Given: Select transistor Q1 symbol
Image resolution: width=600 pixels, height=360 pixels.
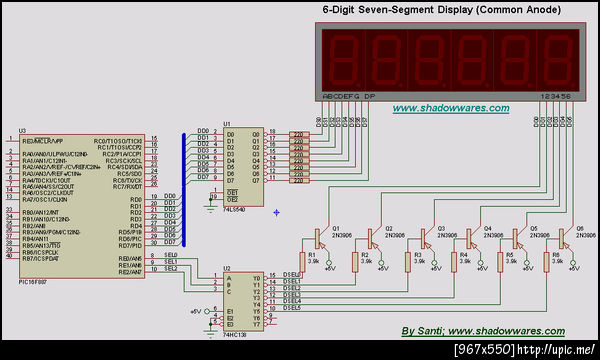Looking at the screenshot, I should 321,240.
